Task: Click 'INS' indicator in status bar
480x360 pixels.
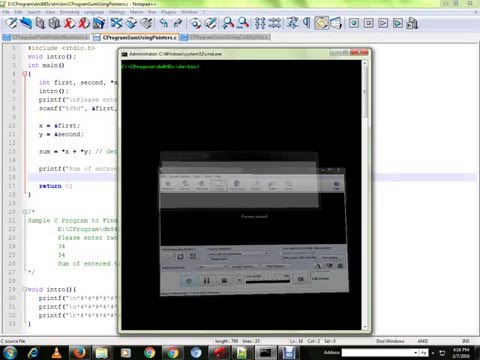Action: pyautogui.click(x=466, y=341)
